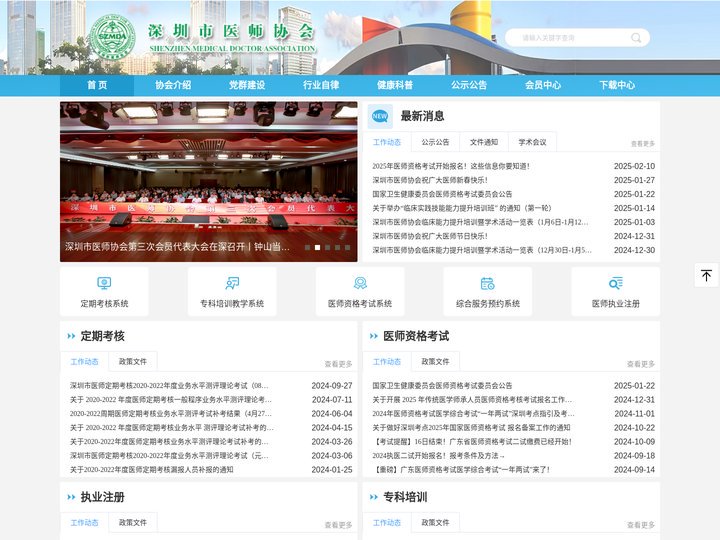Click 查看更多 in 医师资格考试 section
The image size is (720, 540).
641,364
